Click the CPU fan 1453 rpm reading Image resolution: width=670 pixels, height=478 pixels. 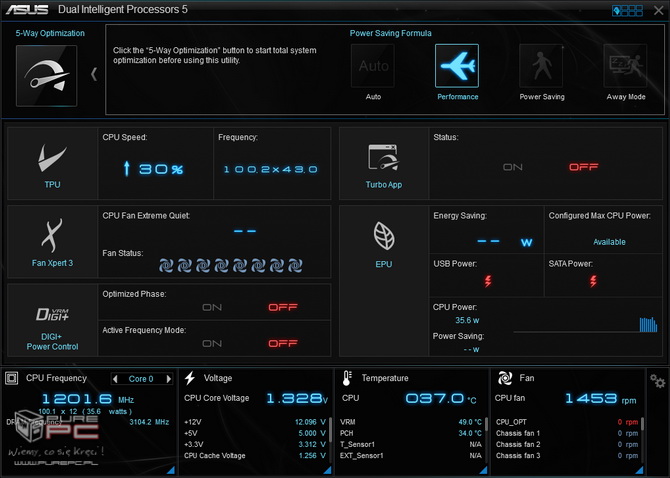coord(600,399)
